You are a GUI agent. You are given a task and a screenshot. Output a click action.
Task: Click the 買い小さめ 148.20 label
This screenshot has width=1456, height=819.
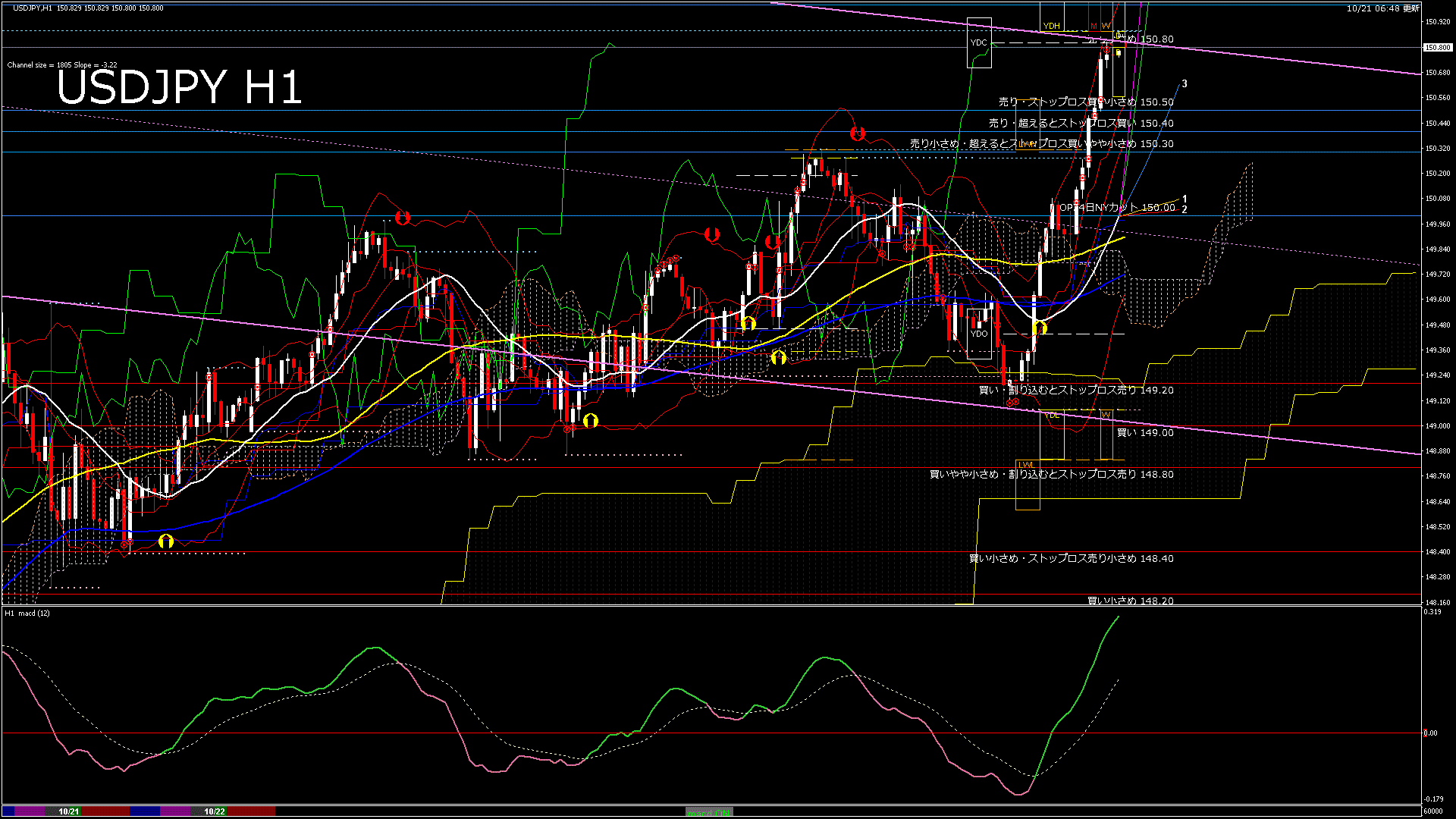point(1131,601)
